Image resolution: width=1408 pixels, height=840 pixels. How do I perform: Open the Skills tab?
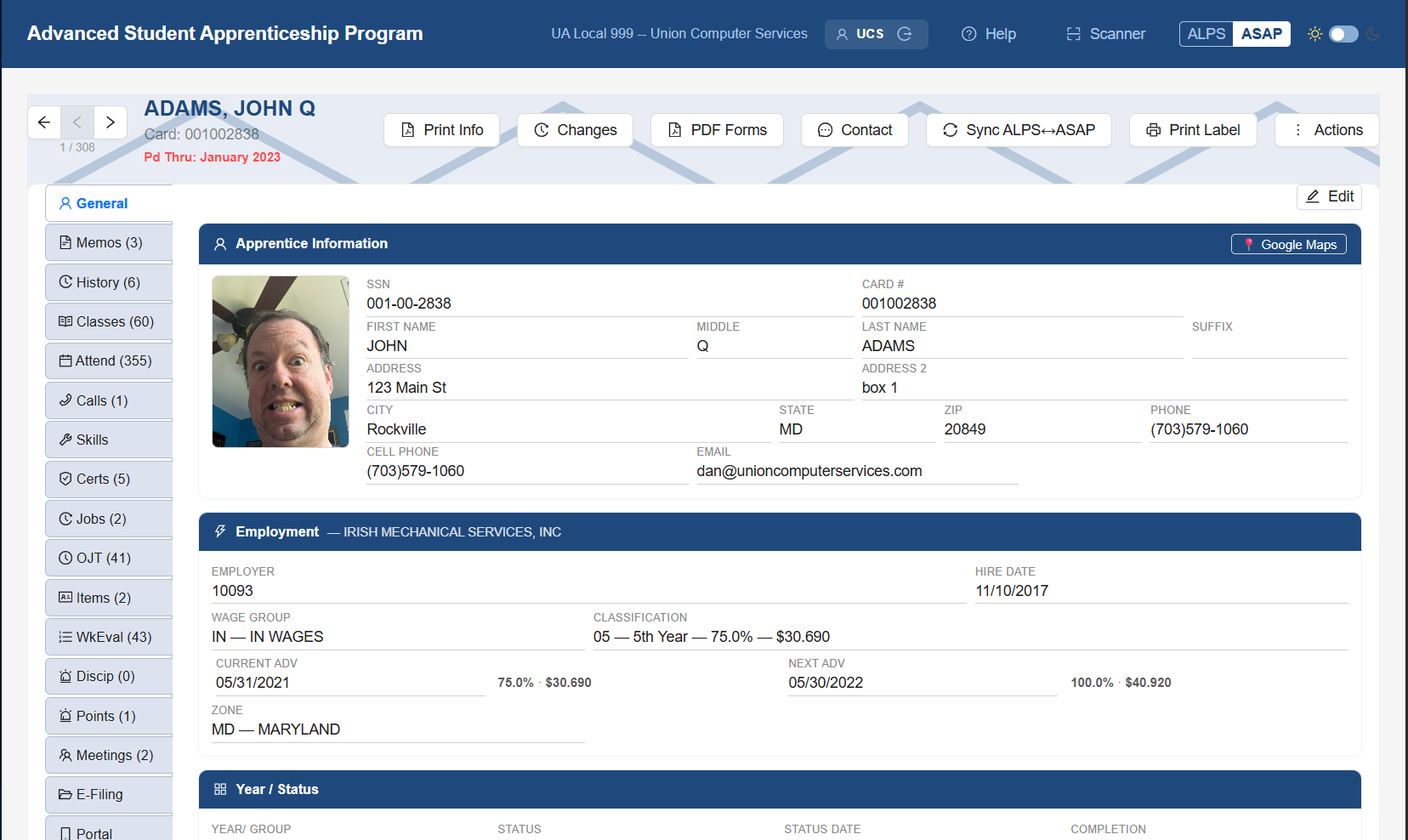click(x=109, y=440)
